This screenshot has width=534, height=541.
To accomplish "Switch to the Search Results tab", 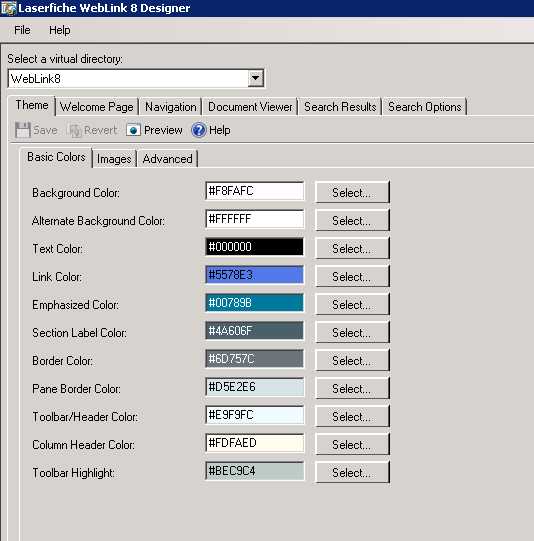I will [x=340, y=107].
